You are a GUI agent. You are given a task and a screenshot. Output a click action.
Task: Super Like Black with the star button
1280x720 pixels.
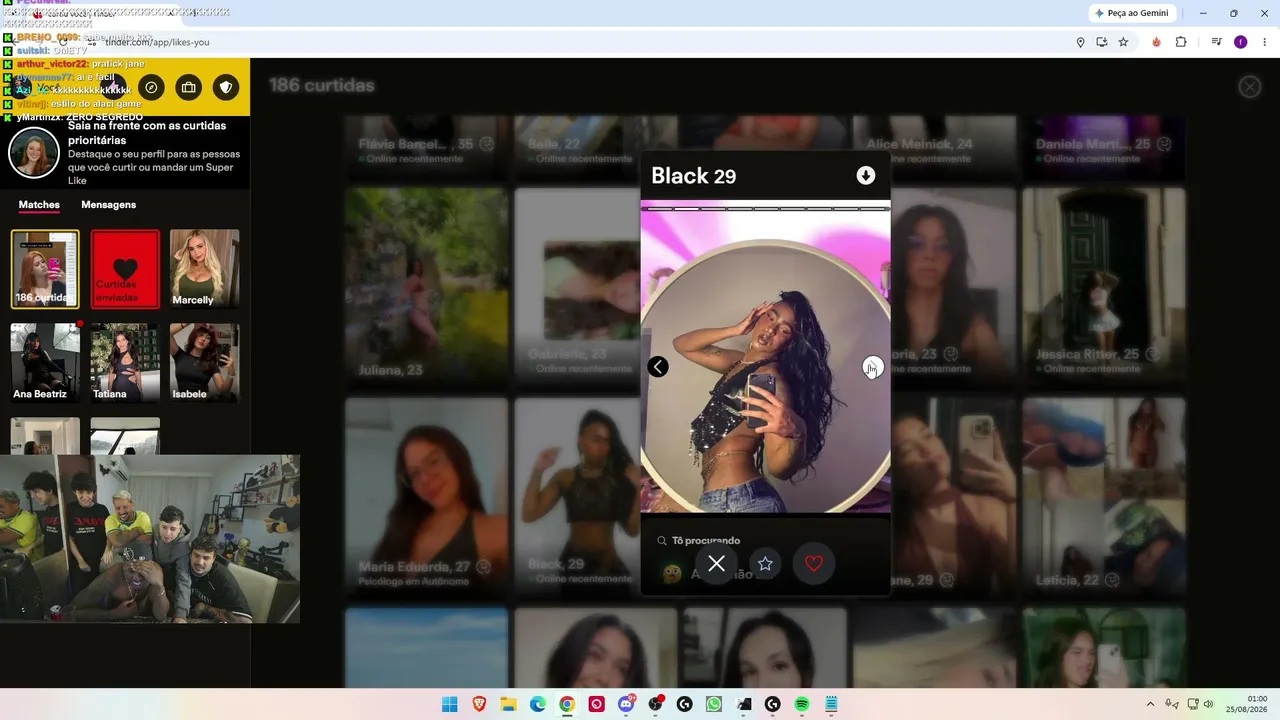click(765, 564)
